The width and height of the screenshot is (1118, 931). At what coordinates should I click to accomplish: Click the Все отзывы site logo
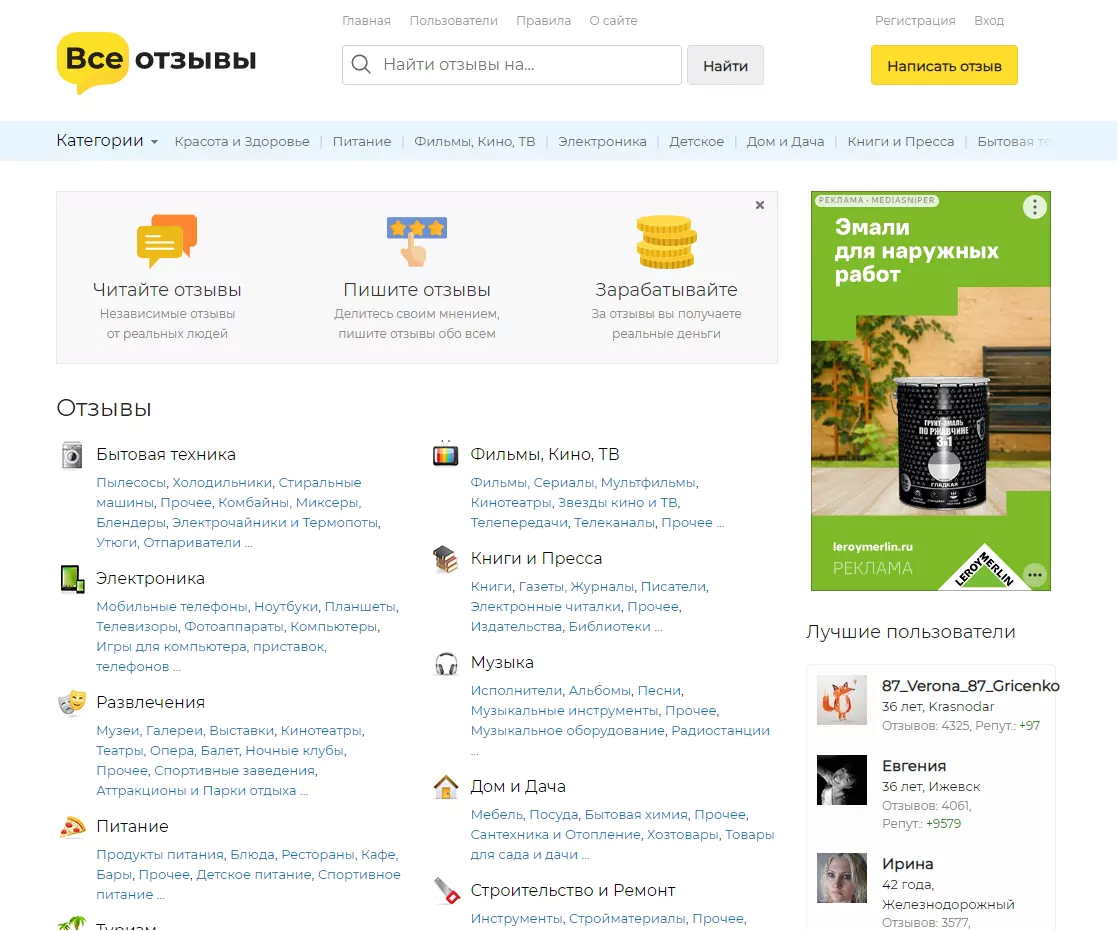click(156, 62)
